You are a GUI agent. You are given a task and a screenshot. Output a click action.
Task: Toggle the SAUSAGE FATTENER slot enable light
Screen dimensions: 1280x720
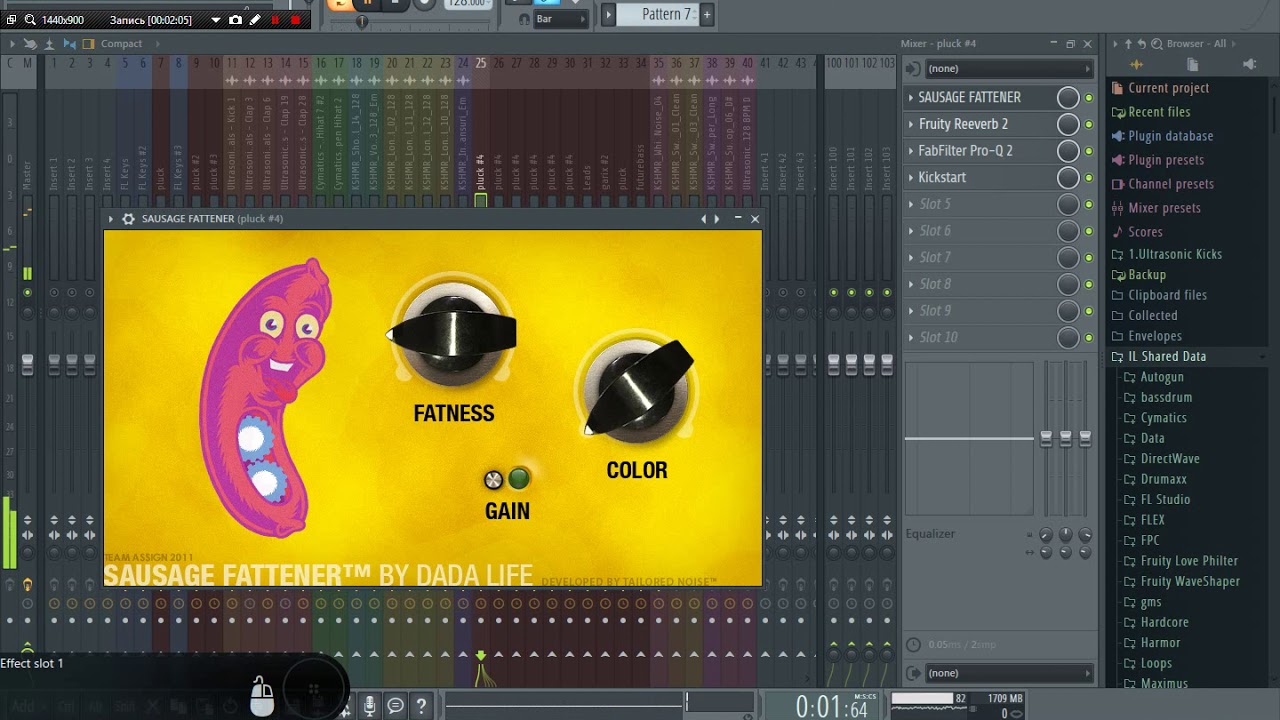click(1089, 98)
